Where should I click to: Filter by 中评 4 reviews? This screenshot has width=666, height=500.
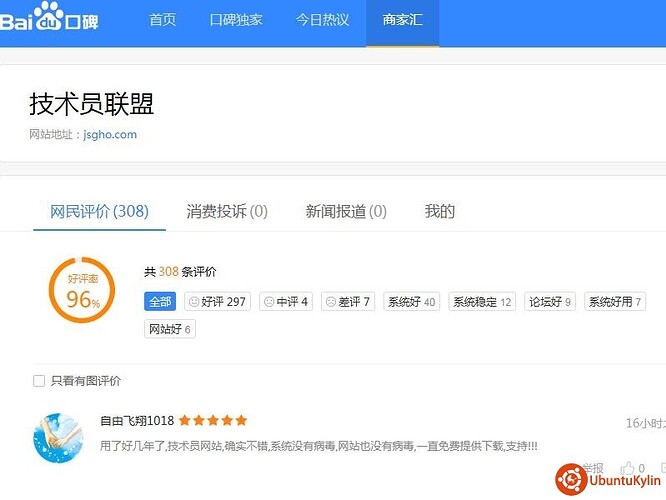286,302
